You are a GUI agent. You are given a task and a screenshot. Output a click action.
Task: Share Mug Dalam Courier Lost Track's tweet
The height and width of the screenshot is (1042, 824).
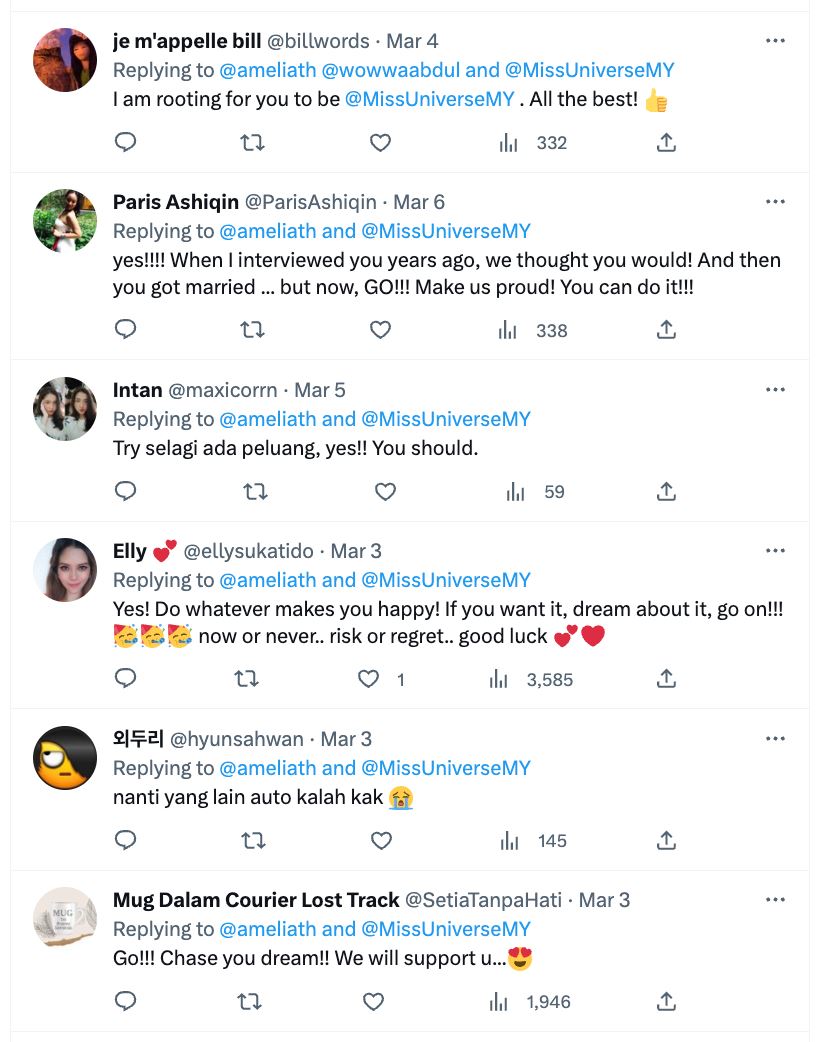point(666,1001)
